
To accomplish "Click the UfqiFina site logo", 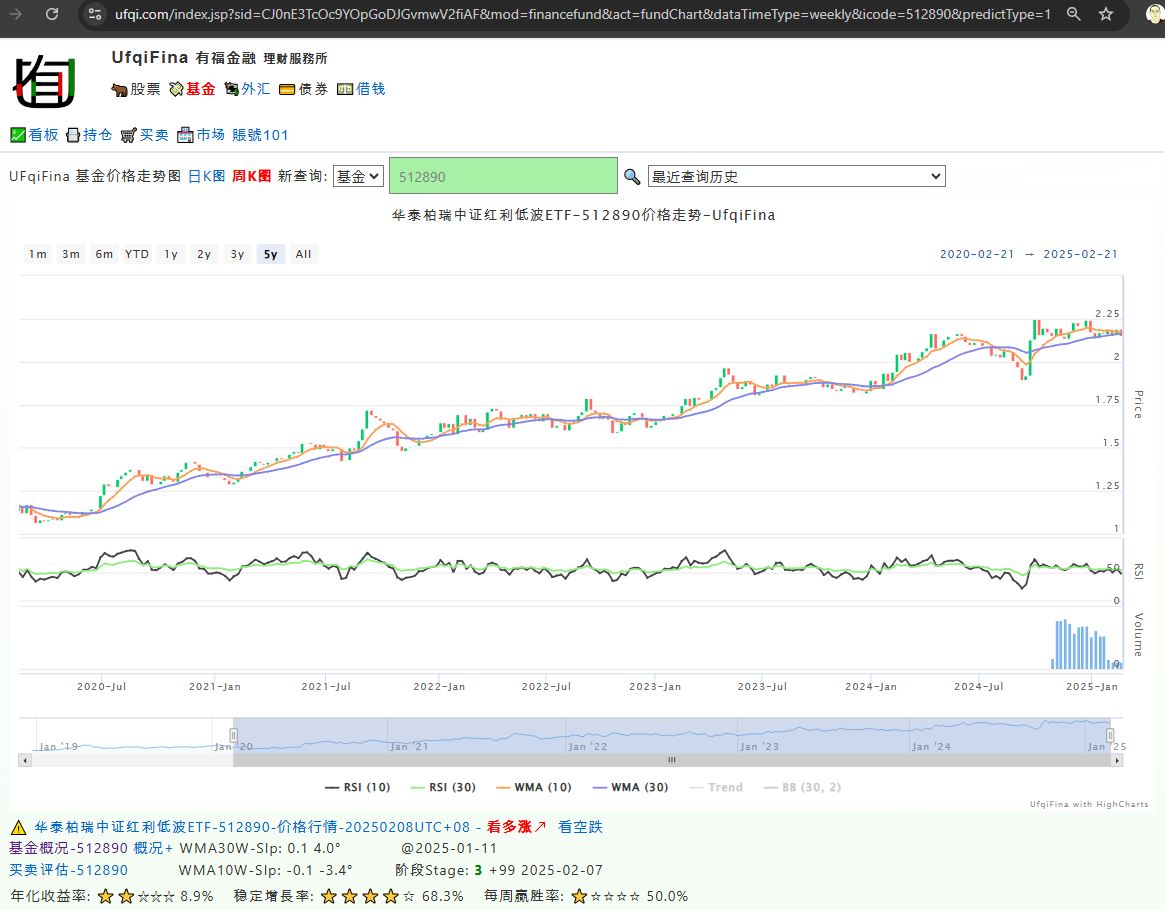I will pyautogui.click(x=44, y=82).
